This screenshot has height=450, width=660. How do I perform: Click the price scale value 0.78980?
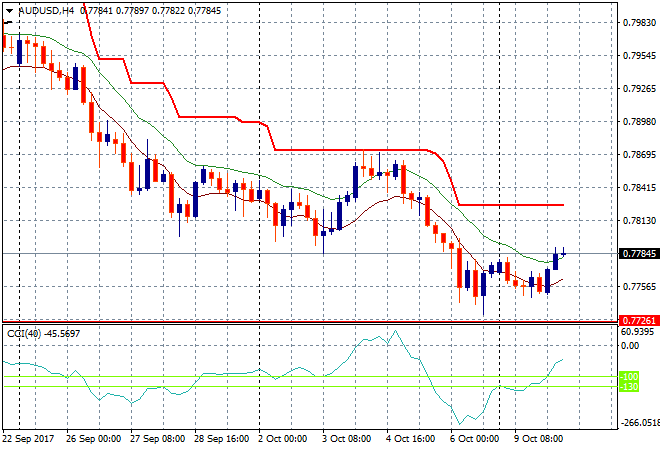tap(639, 122)
